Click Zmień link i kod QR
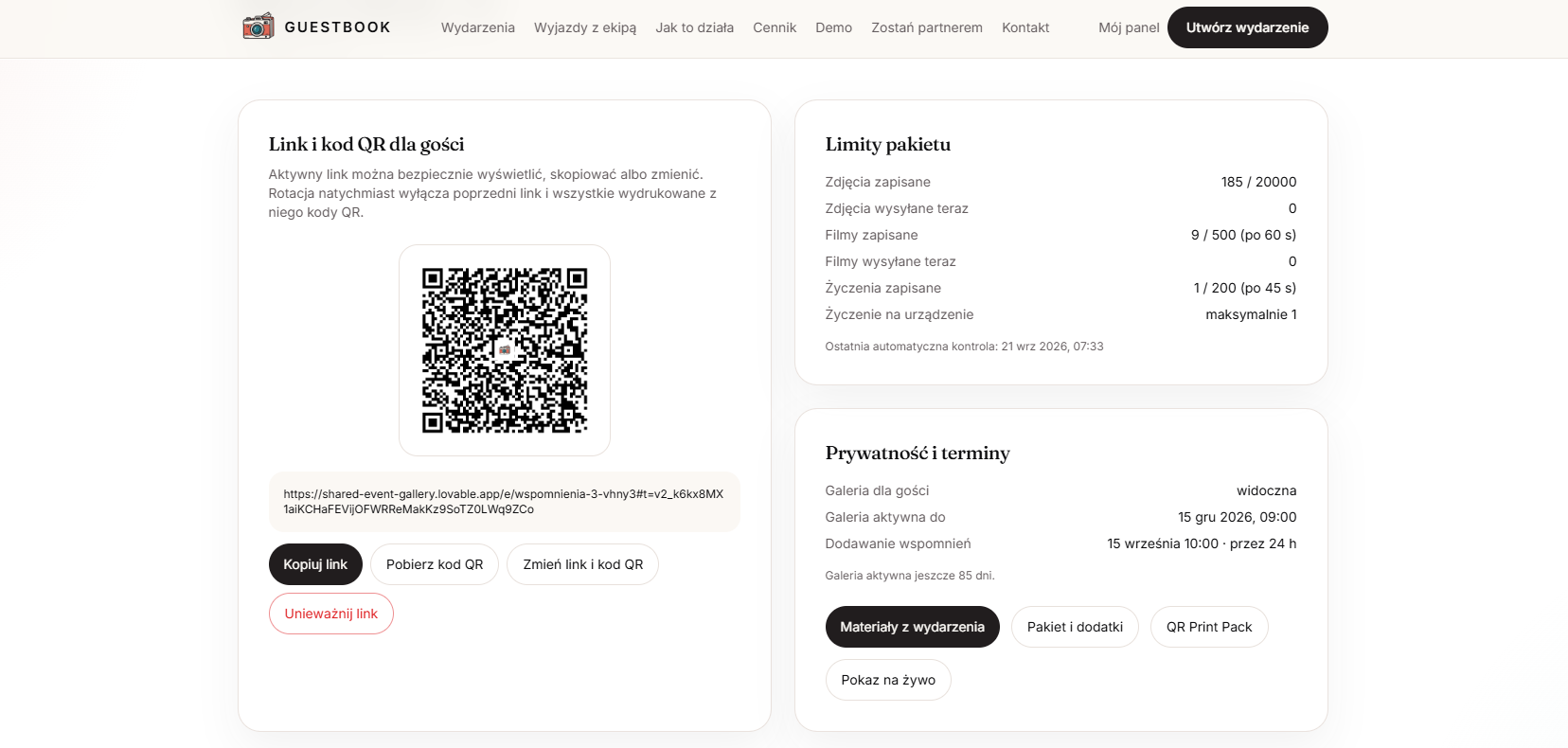The width and height of the screenshot is (1568, 748). click(583, 564)
